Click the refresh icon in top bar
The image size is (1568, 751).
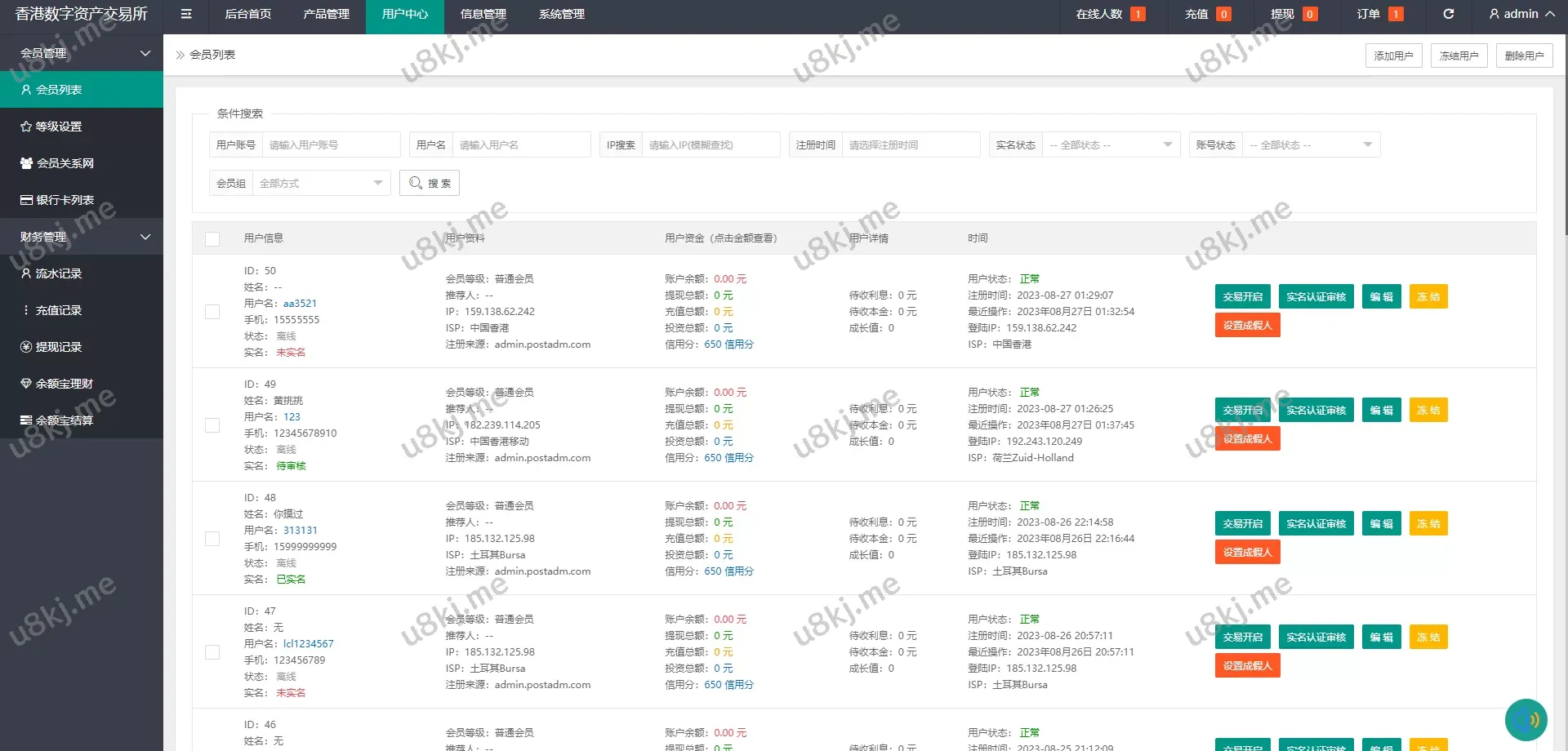1448,14
